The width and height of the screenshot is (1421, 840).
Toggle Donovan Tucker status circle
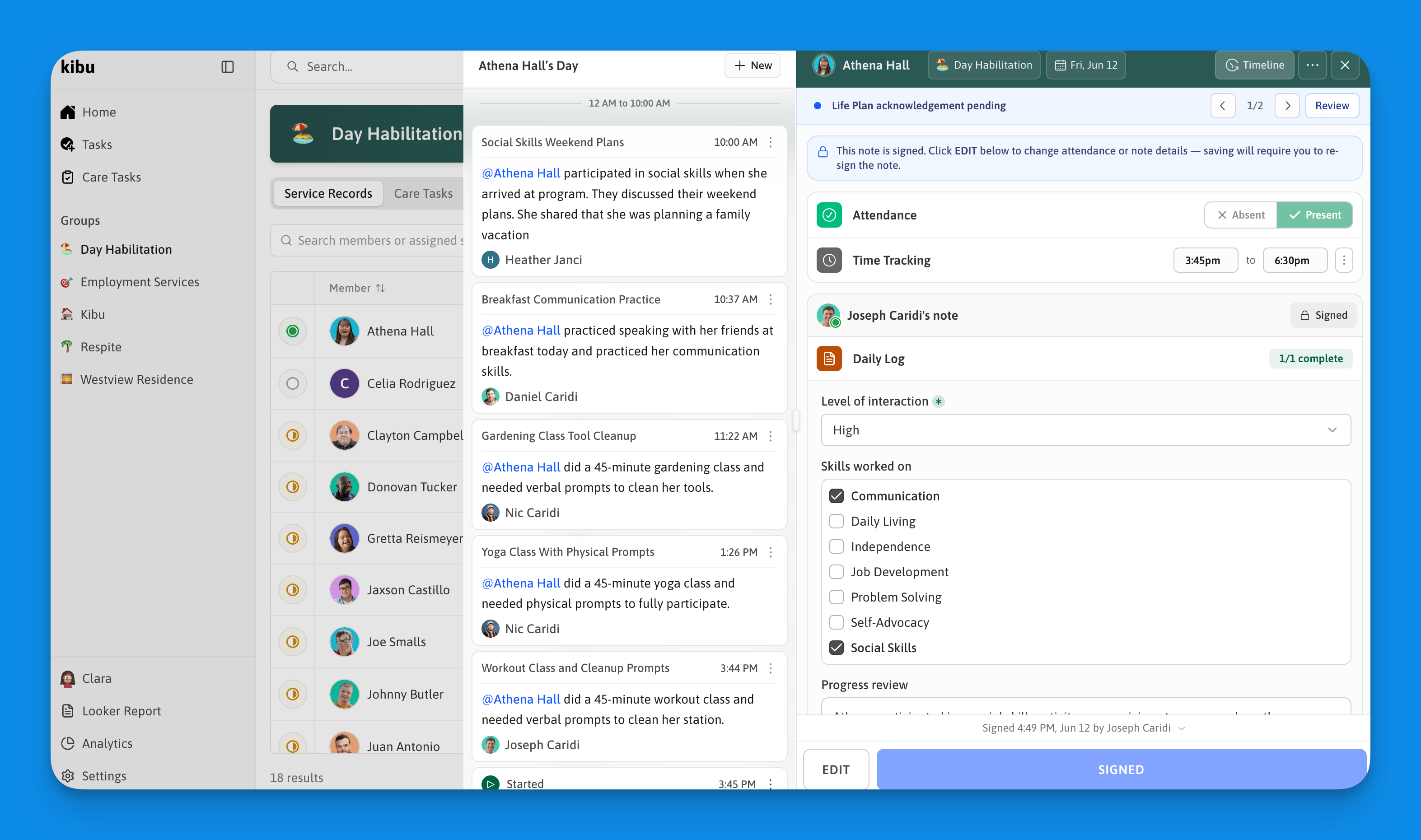pyautogui.click(x=293, y=487)
